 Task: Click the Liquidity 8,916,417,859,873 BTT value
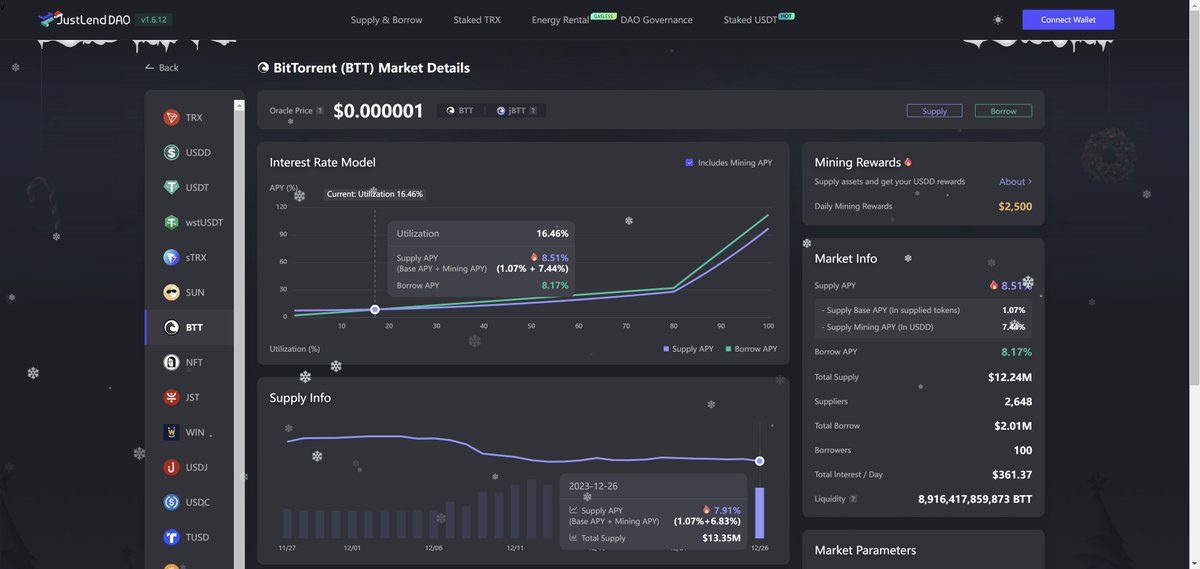975,499
